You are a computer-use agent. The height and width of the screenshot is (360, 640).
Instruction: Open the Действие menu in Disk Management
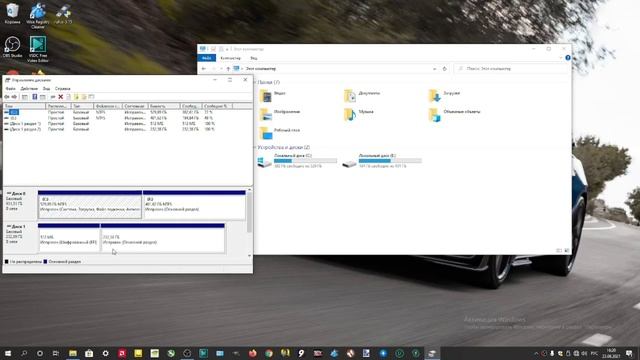(29, 89)
